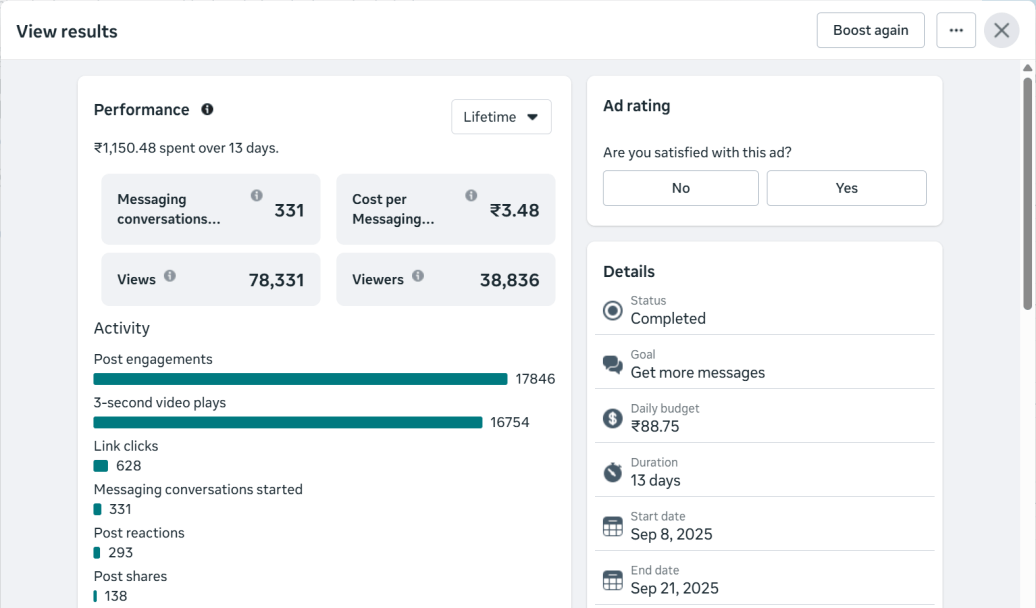
Task: Click the 'Sep 8, 2025' start date
Action: 671,535
